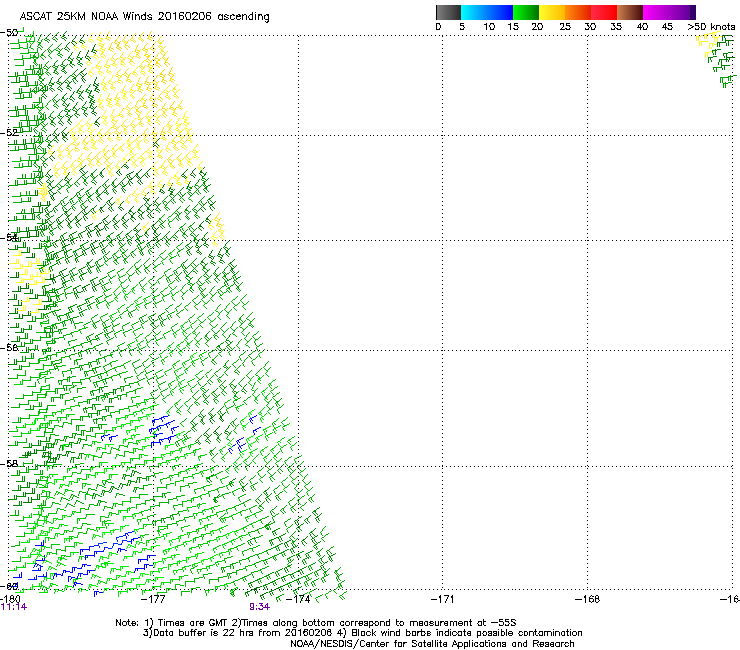Click the "0" label under the color bar
Screen dimensions: 740x650
[x=438, y=27]
